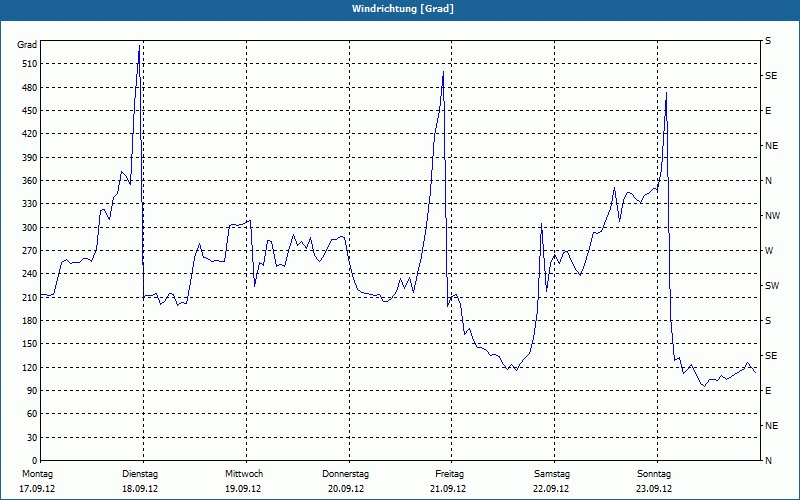Click the date 21.09.12
The image size is (800, 500).
tap(448, 489)
